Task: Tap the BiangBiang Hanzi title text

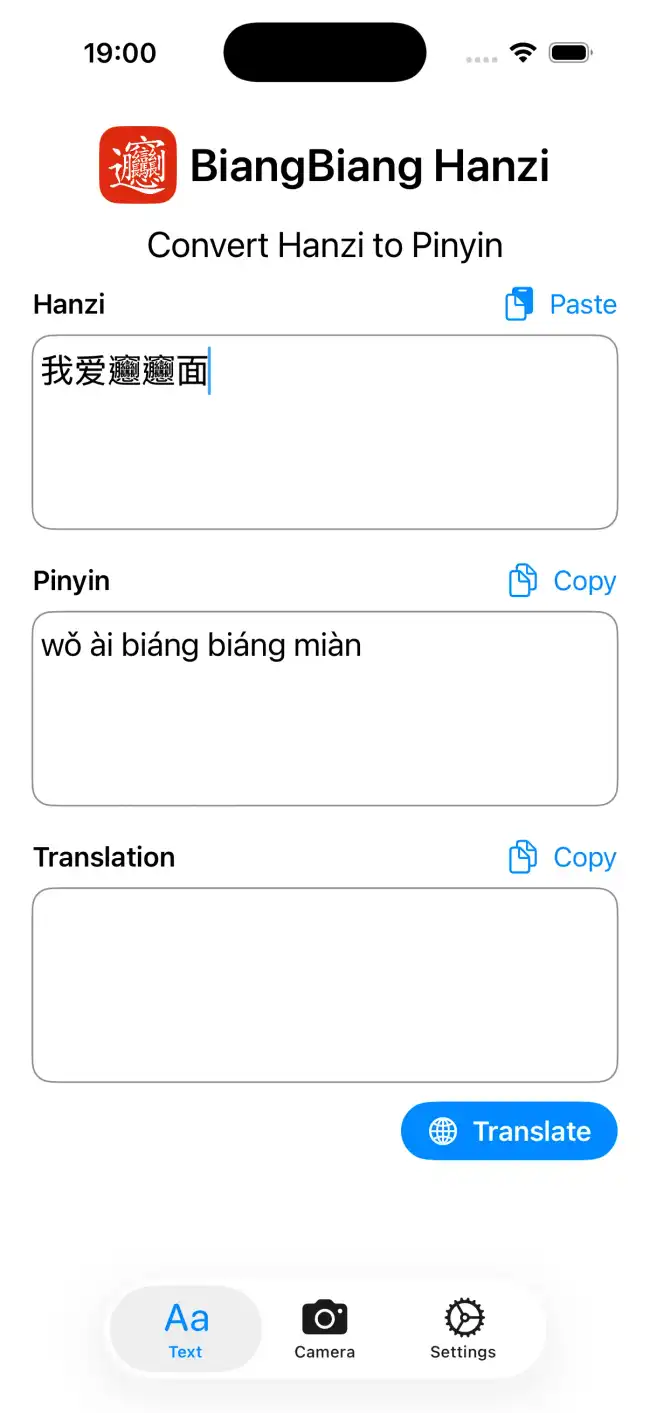Action: pos(369,166)
